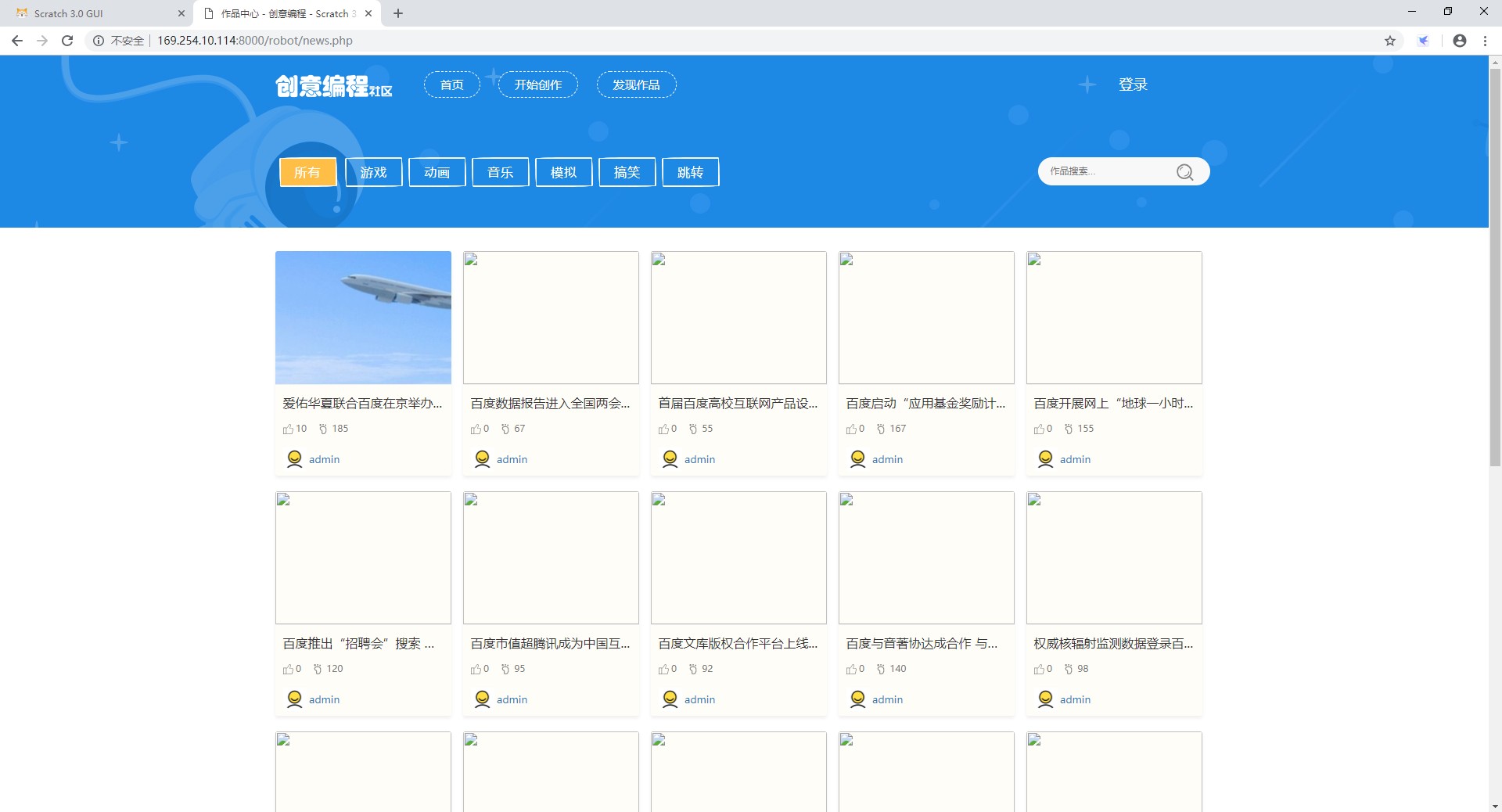Open the admin profile link under the airplane card
Viewport: 1502px width, 812px height.
click(x=323, y=459)
